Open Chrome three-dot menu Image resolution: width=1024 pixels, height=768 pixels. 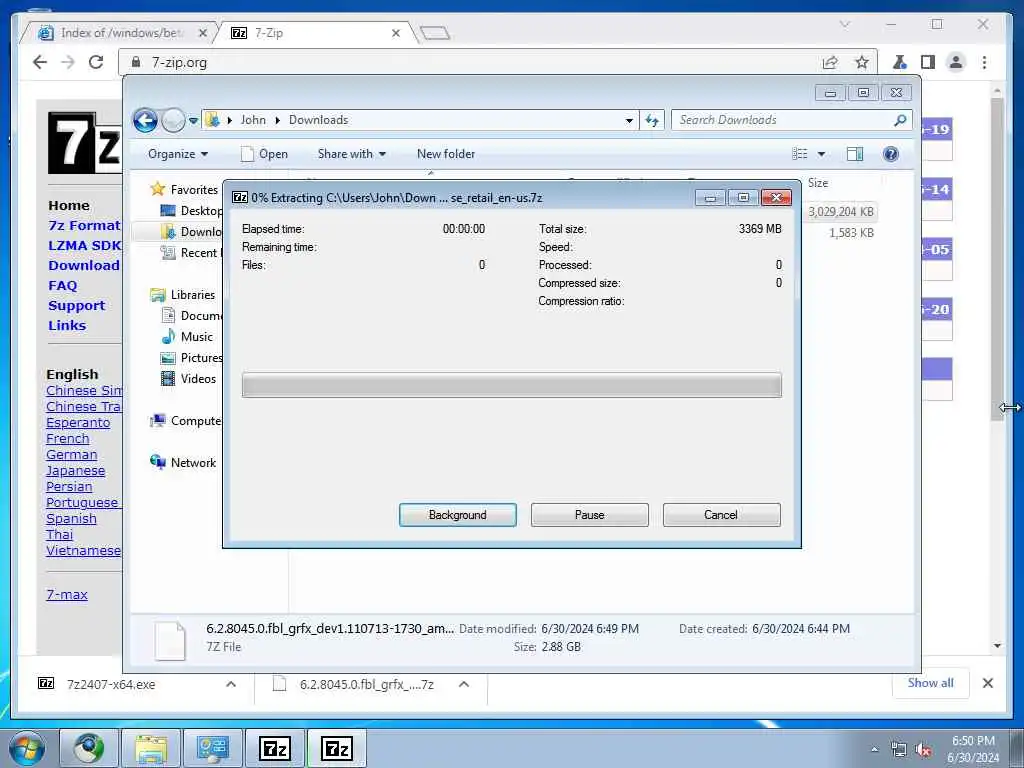point(984,62)
